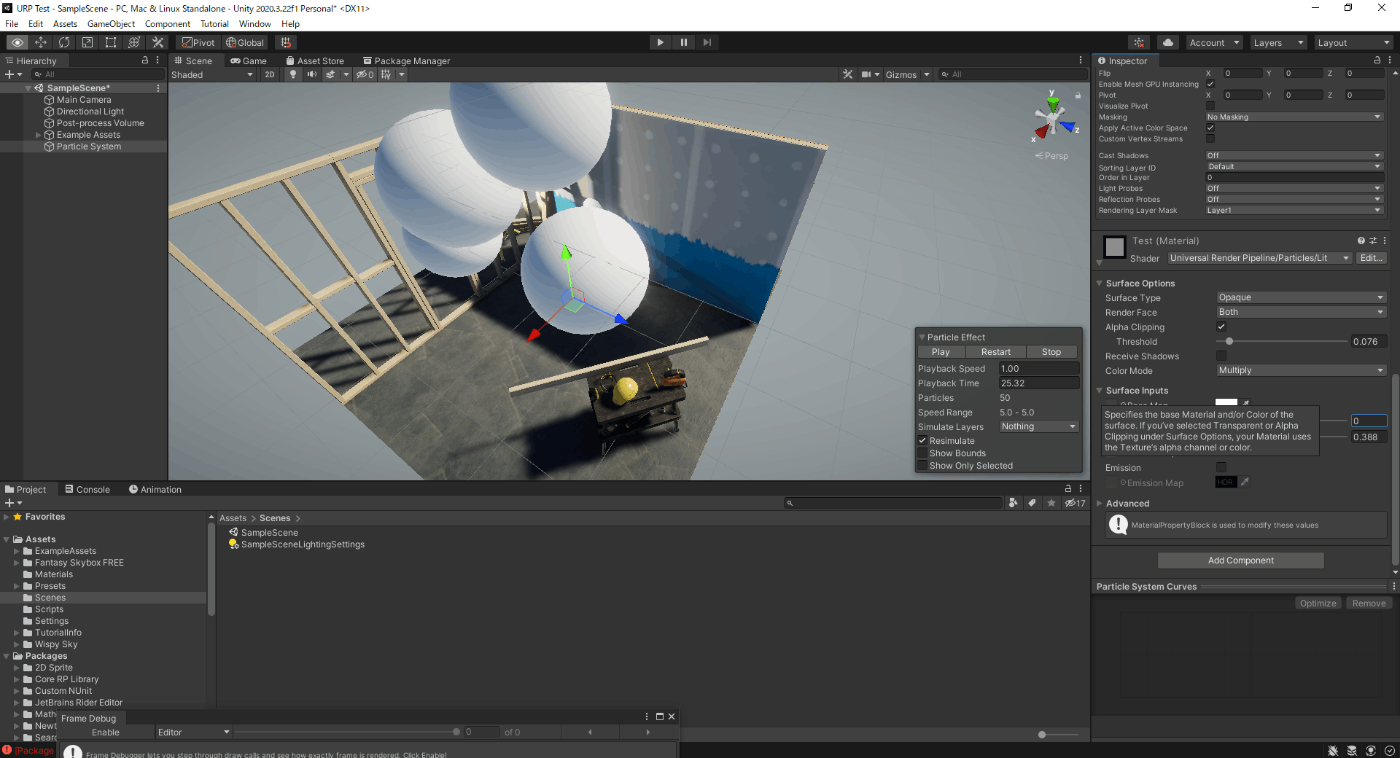Click the scene orientation gizmo cube

pos(1052,121)
